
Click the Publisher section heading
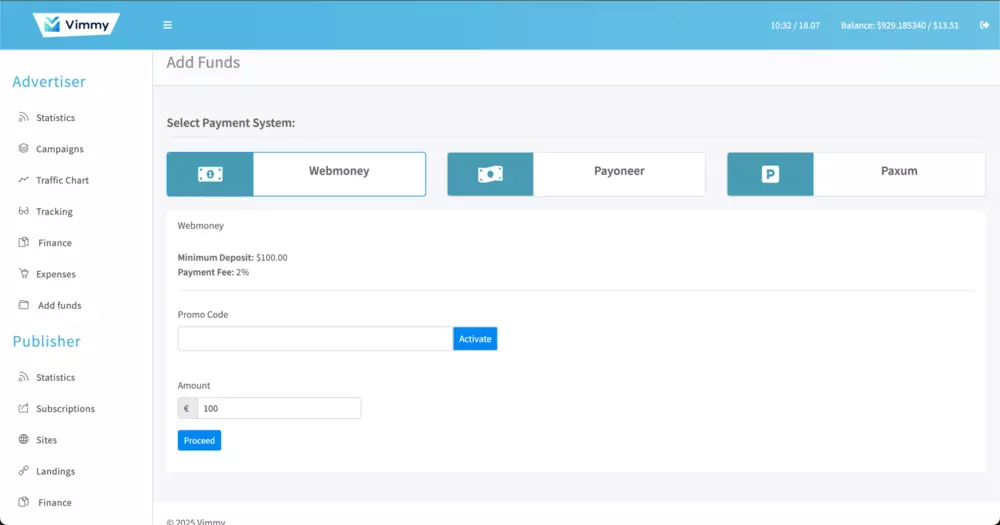point(47,341)
